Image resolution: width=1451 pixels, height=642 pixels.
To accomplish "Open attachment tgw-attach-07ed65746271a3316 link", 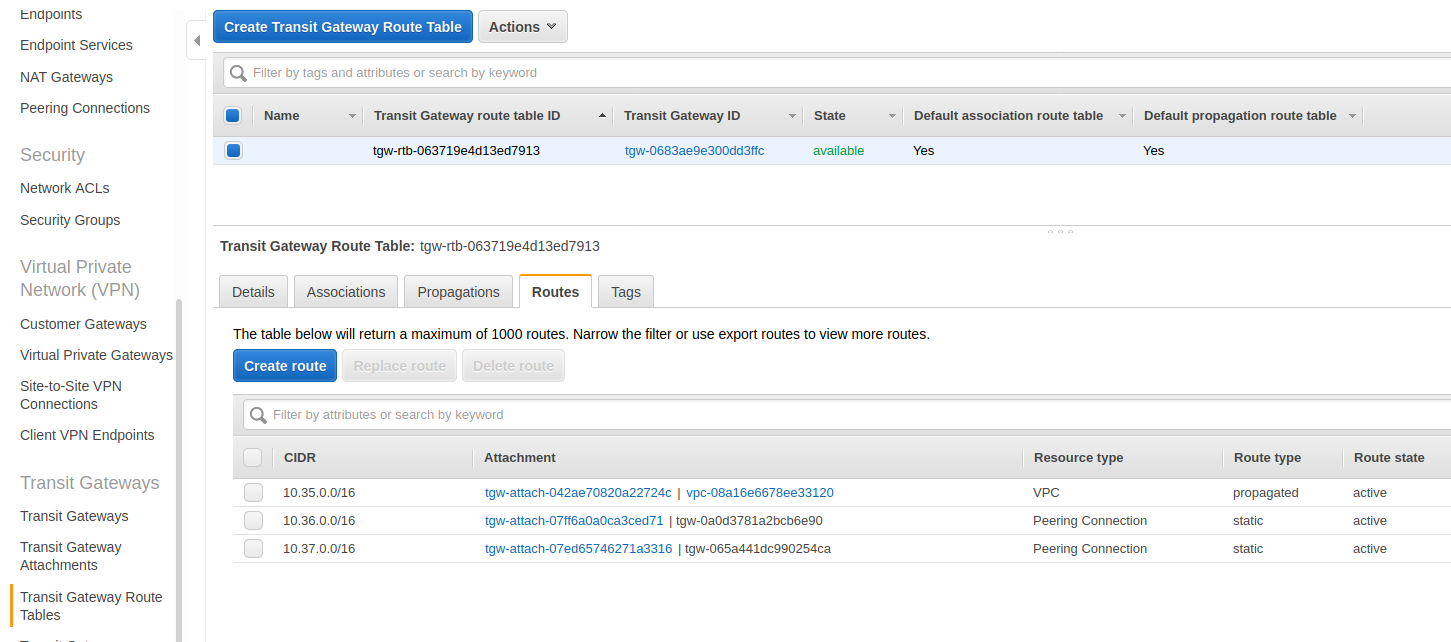I will point(578,549).
